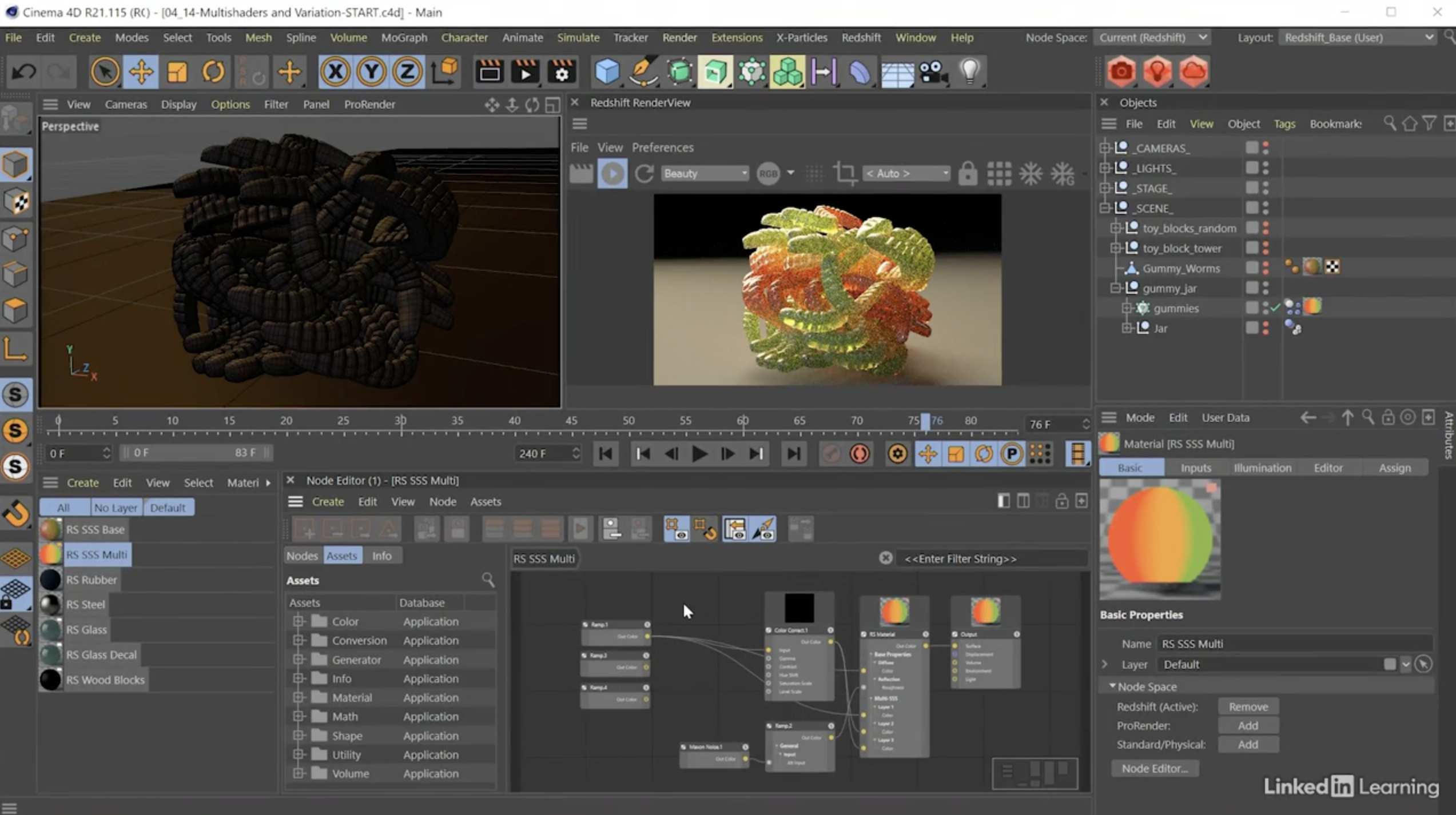Select the RS Rubber material
The width and height of the screenshot is (1456, 815).
[x=91, y=580]
